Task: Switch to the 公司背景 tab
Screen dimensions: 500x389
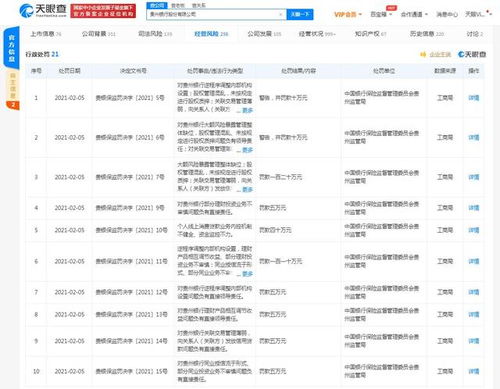Action: tap(98, 34)
